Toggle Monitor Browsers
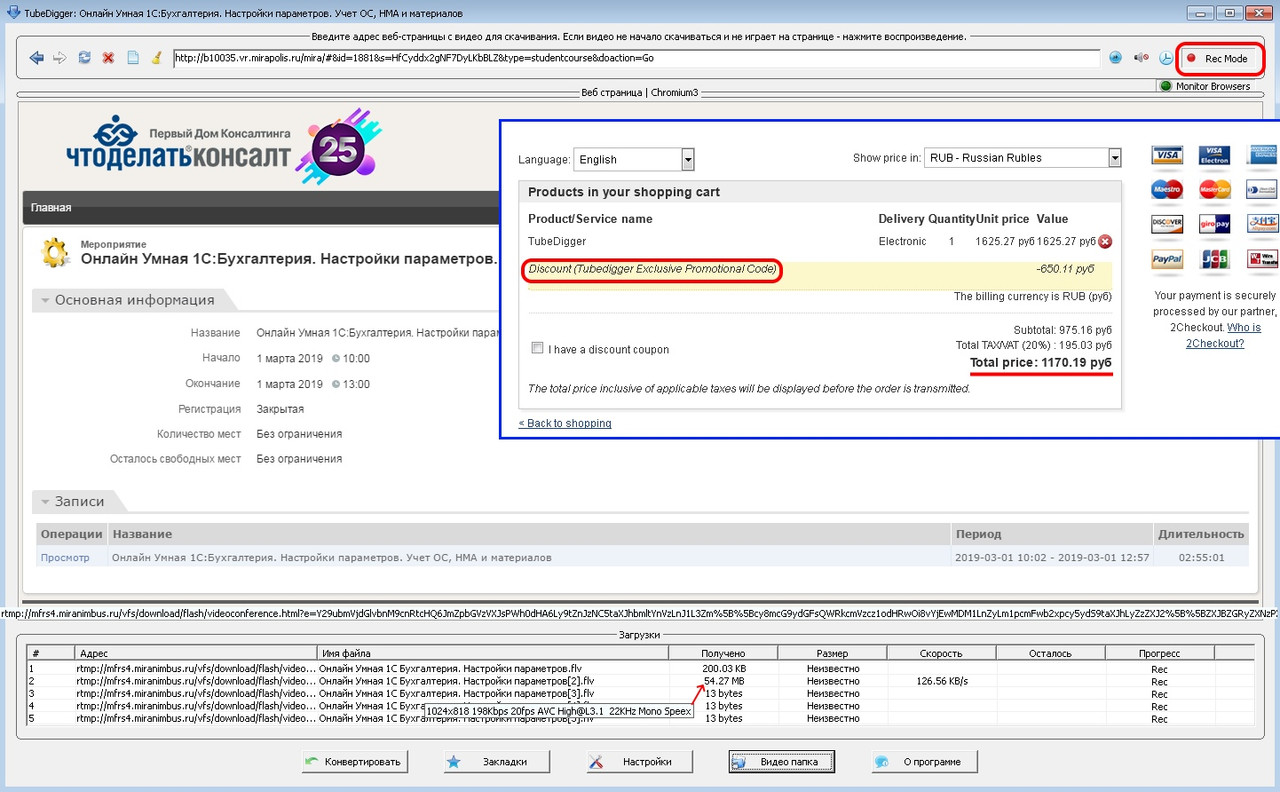Image resolution: width=1280 pixels, height=792 pixels. 1205,86
